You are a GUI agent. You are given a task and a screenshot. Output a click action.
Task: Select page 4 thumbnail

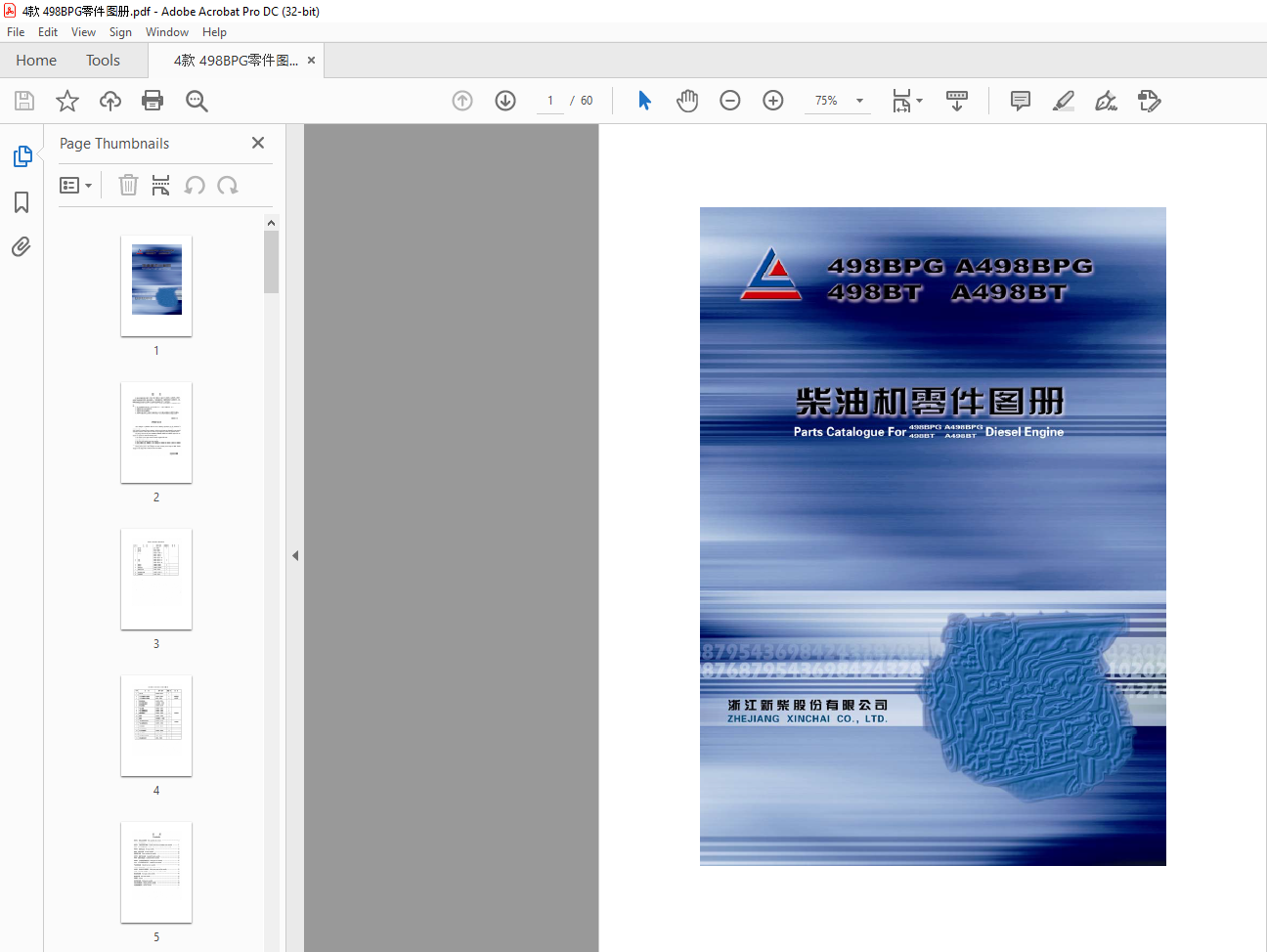[x=156, y=726]
